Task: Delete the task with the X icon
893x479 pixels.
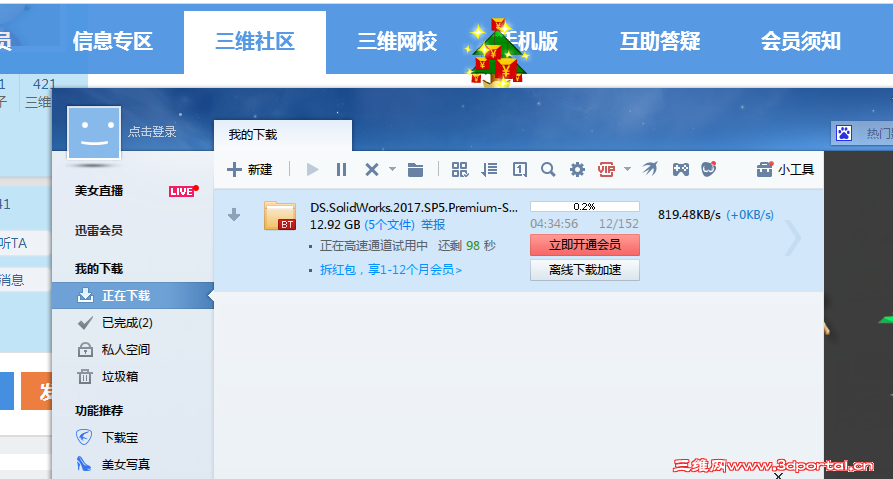Action: click(371, 169)
